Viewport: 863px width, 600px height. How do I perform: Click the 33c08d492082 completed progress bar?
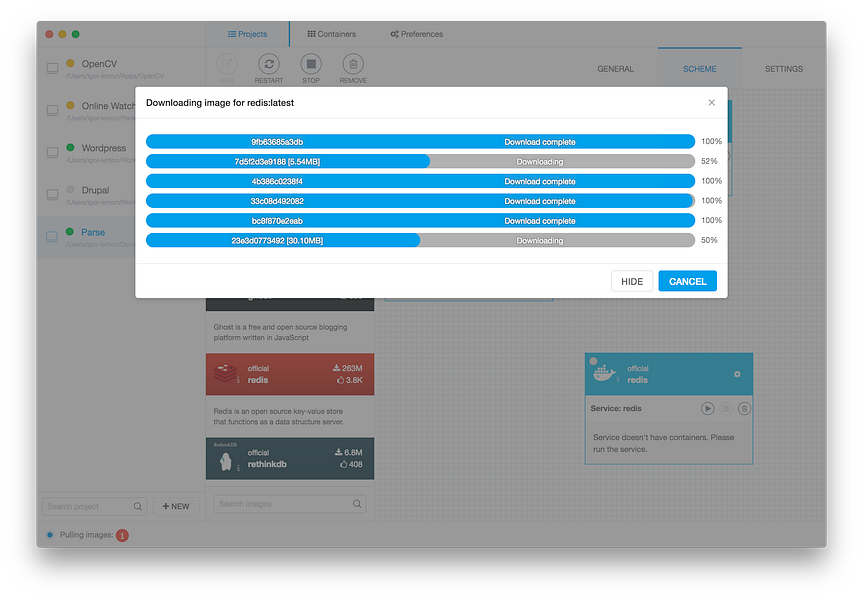[x=420, y=201]
